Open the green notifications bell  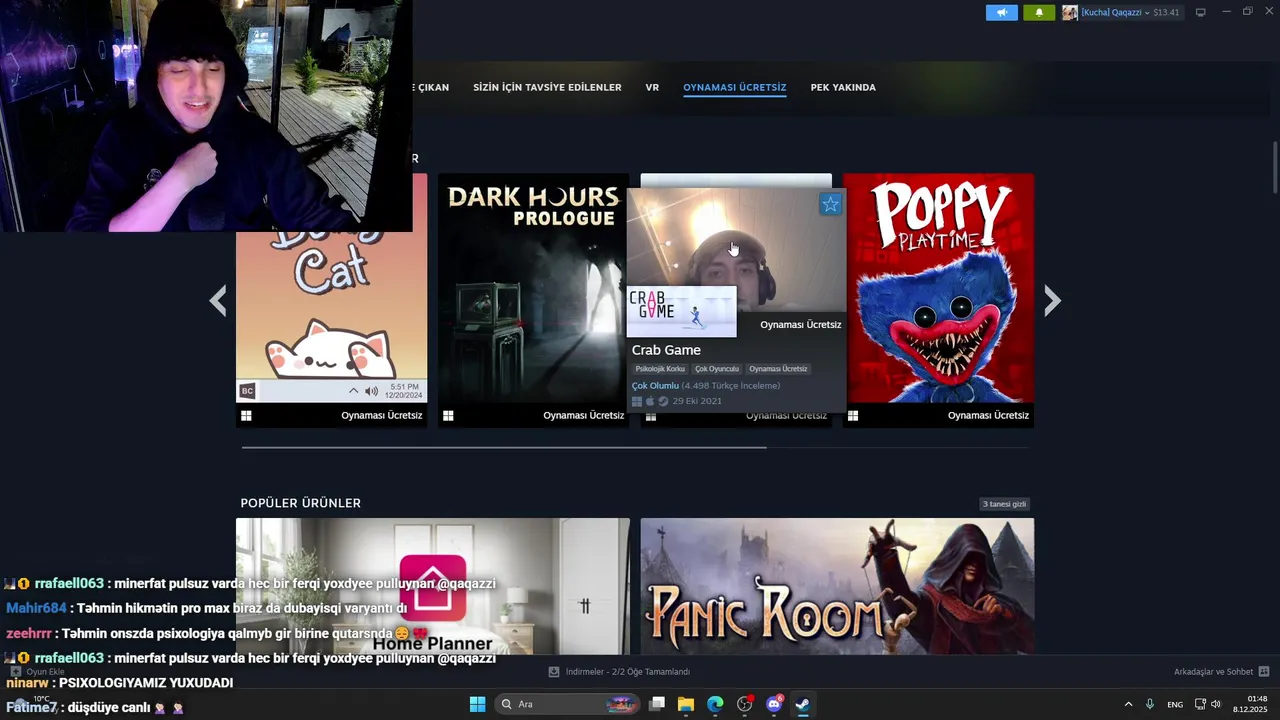point(1039,13)
